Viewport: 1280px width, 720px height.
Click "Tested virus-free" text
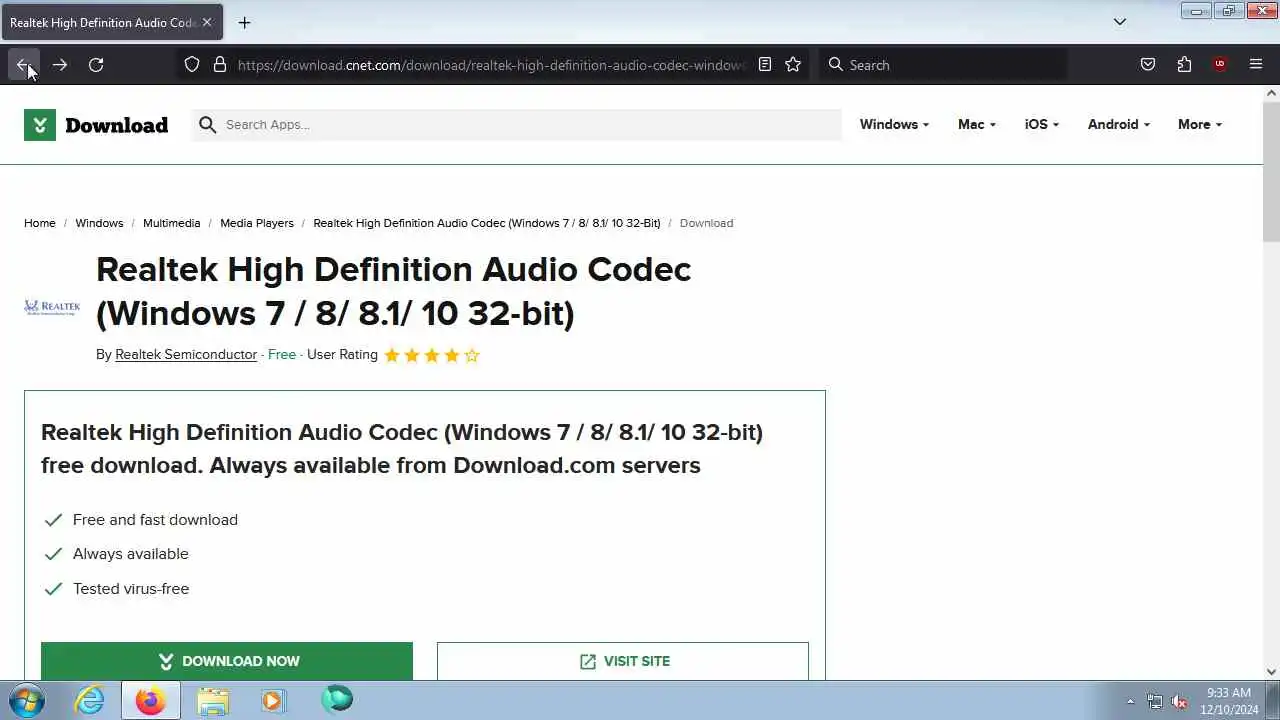point(131,589)
